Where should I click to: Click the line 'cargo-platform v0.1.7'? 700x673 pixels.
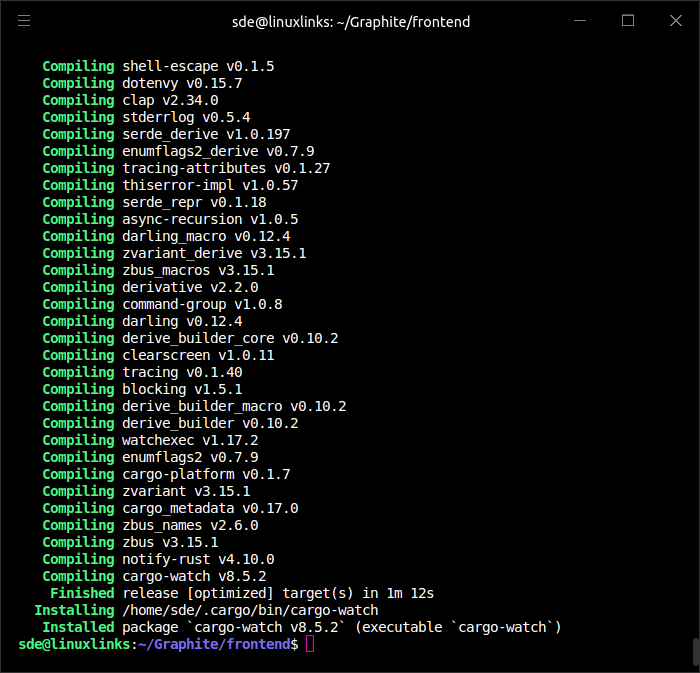coord(206,474)
